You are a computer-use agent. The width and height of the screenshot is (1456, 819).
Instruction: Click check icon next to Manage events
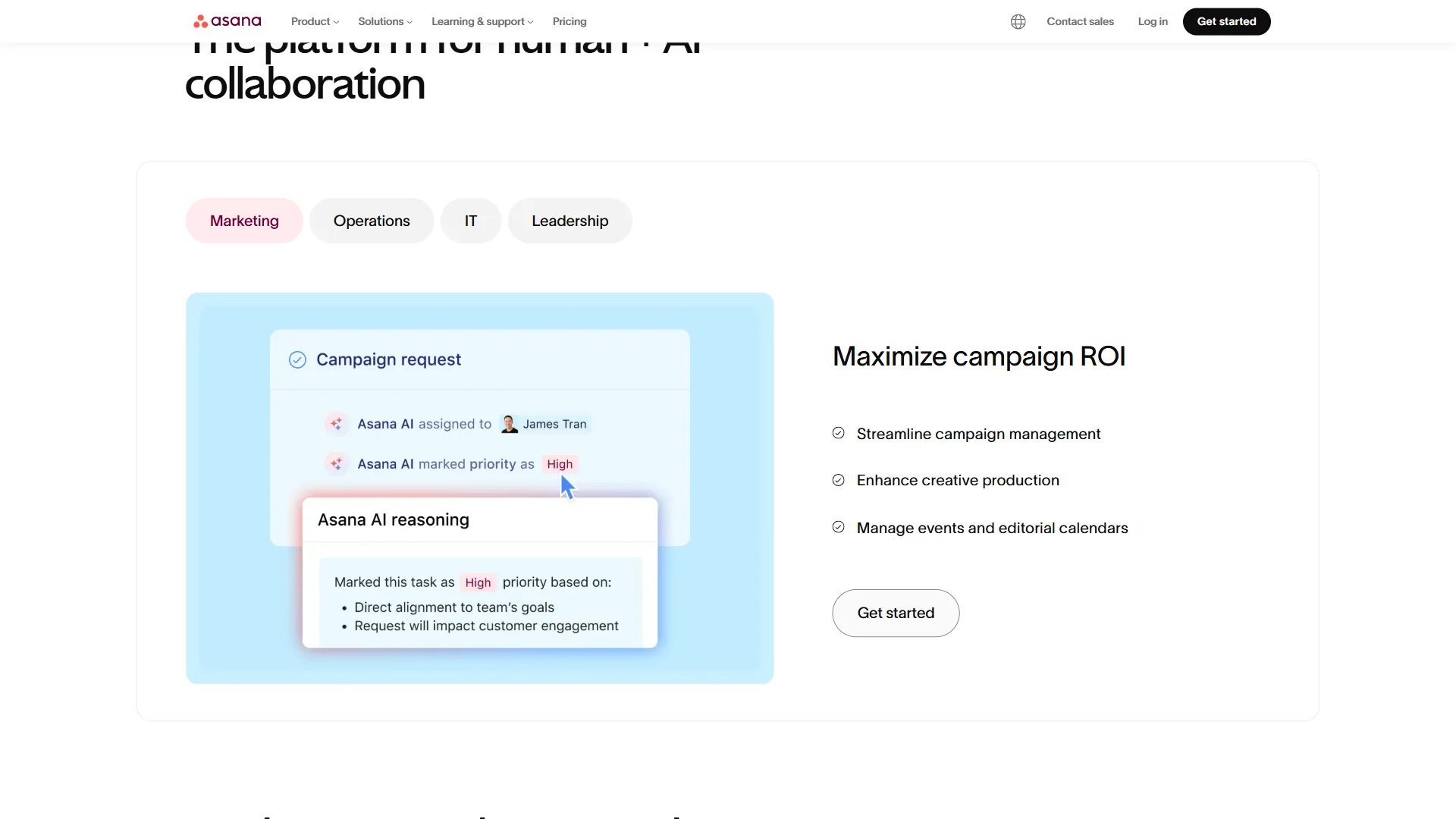(x=838, y=527)
